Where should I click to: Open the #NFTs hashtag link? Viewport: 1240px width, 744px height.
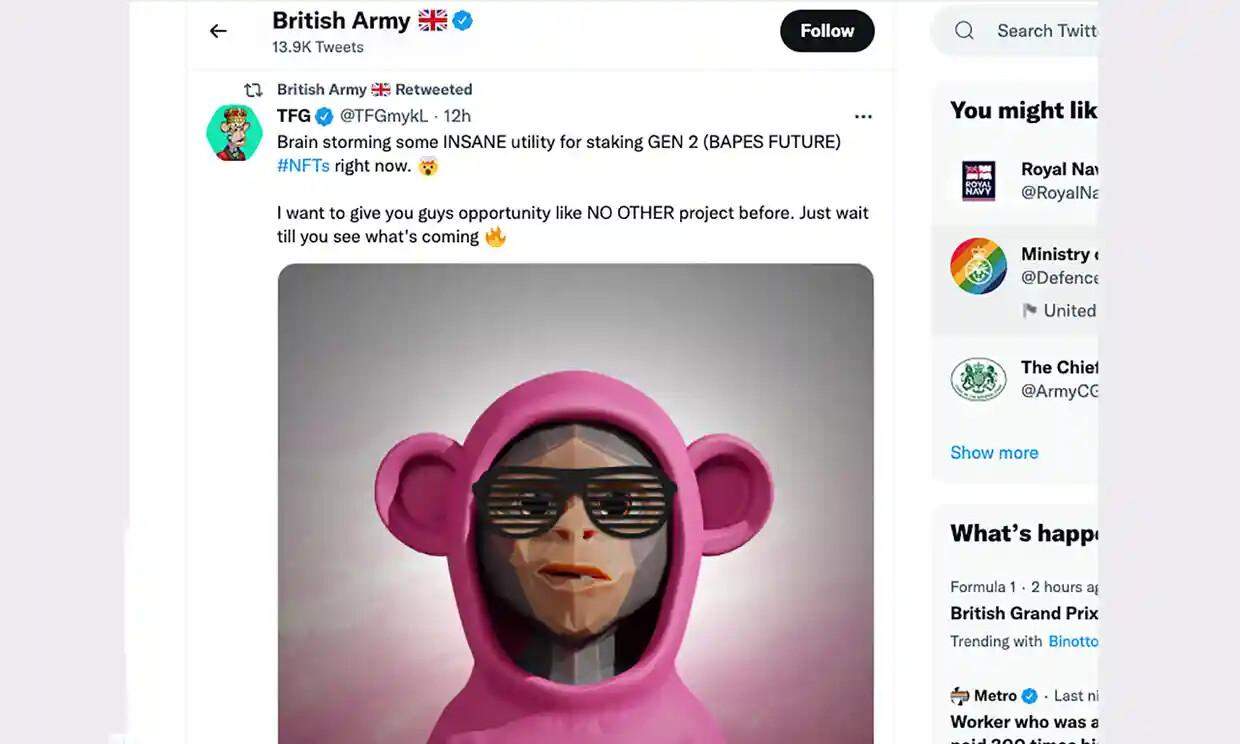tap(303, 166)
